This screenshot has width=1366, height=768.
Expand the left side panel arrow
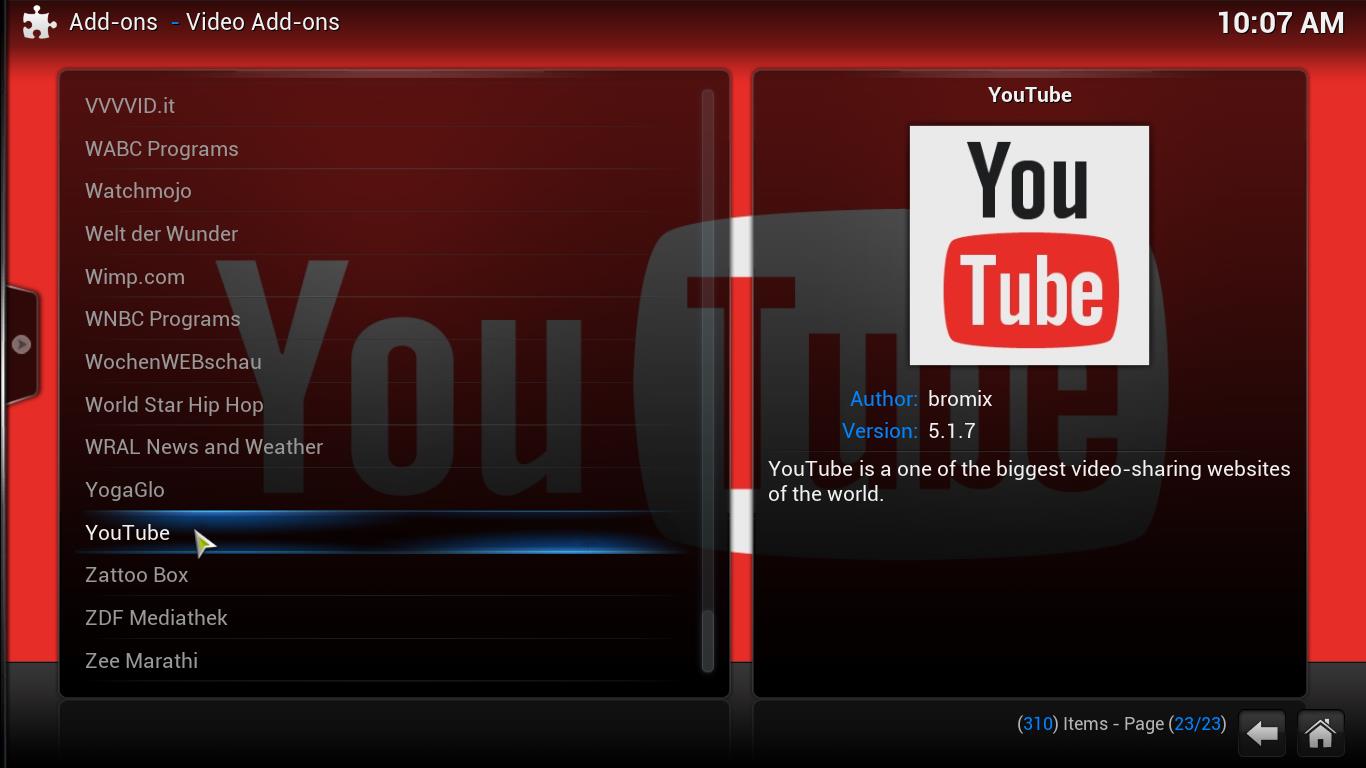coord(21,344)
